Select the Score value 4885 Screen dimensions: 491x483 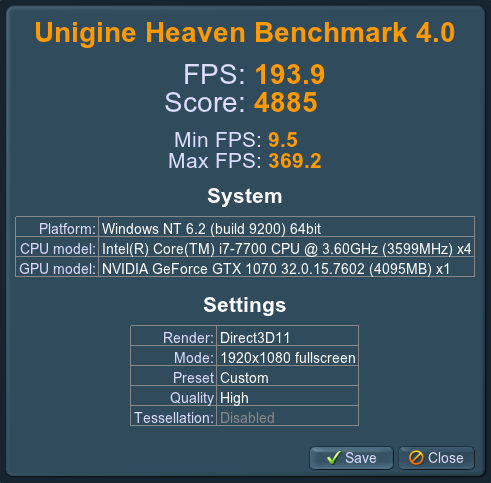286,102
